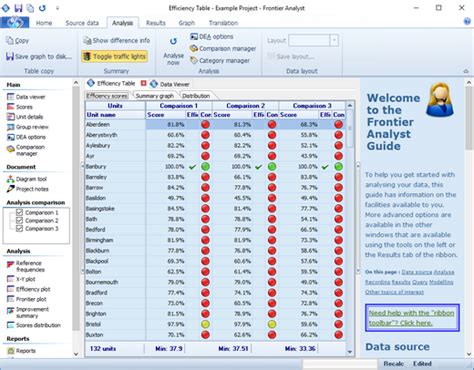Open ribbon toolbar help link
The image size is (474, 370).
click(x=411, y=318)
